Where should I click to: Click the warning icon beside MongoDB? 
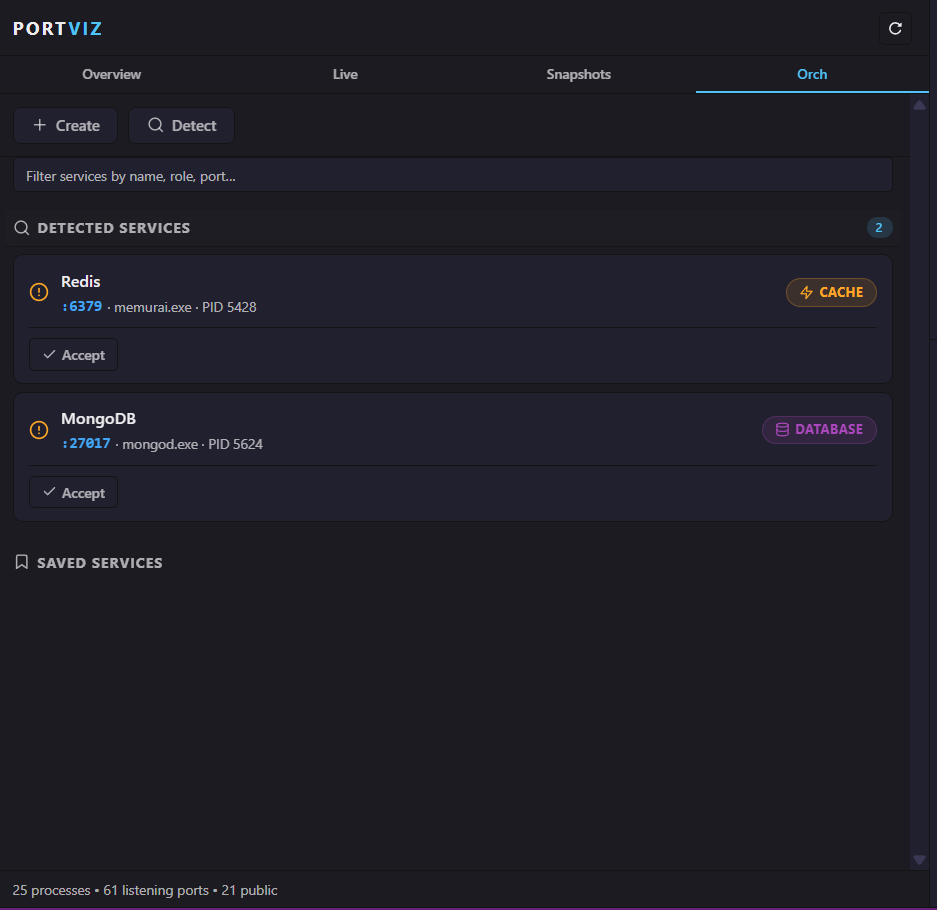coord(38,429)
